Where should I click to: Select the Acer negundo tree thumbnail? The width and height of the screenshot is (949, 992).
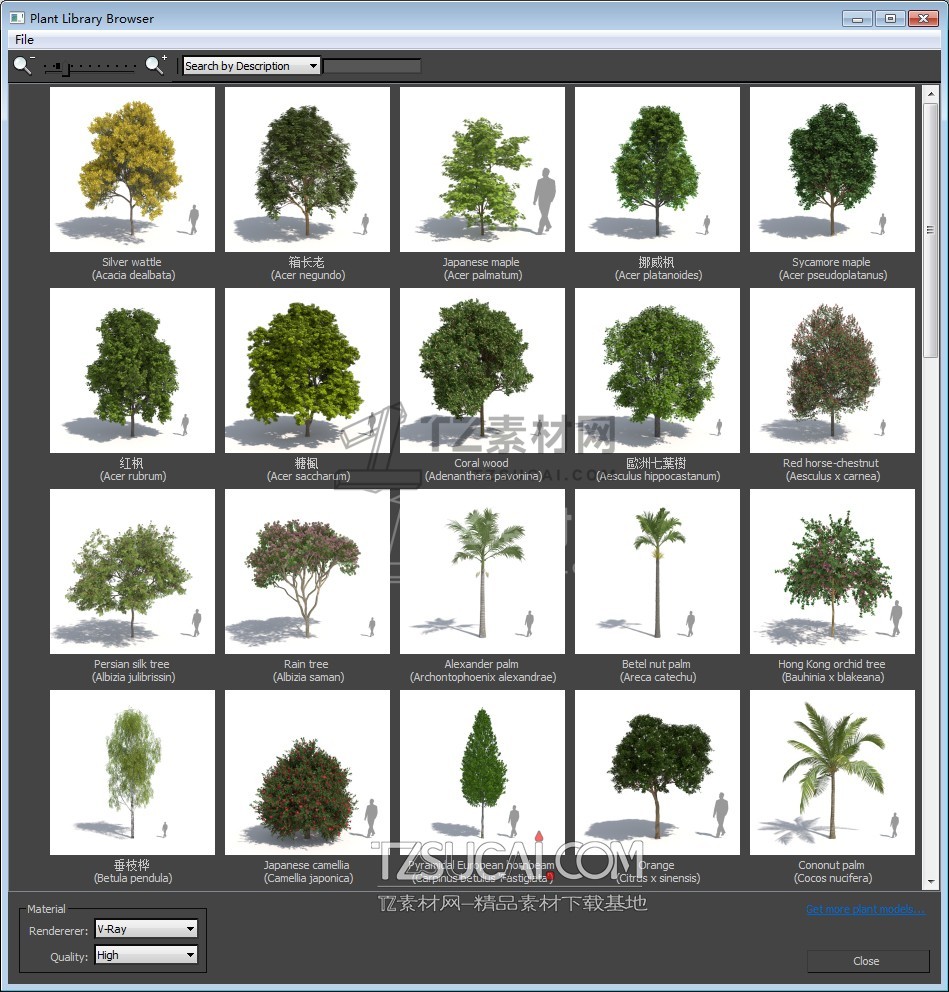[307, 170]
